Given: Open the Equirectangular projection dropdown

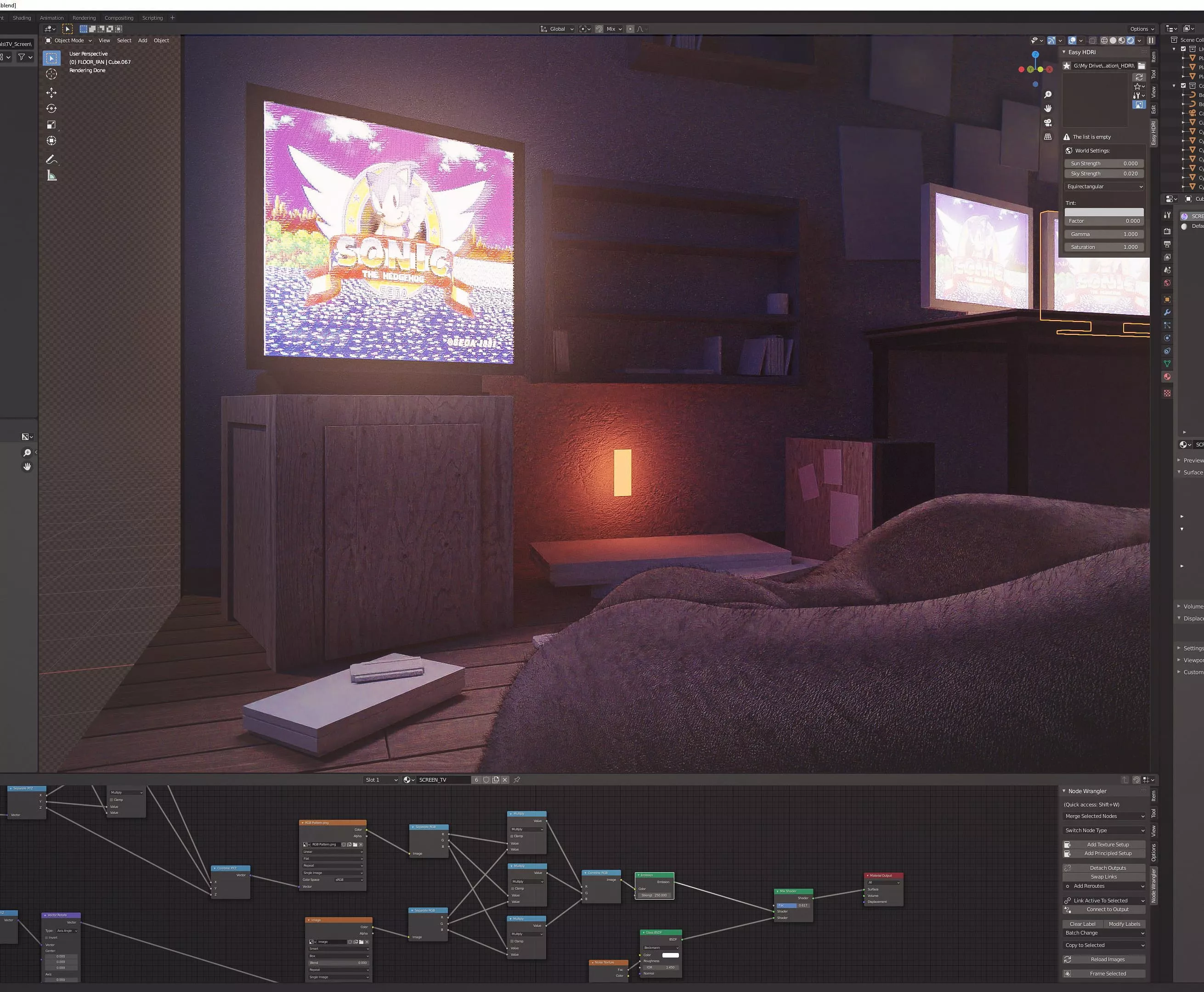Looking at the screenshot, I should pyautogui.click(x=1104, y=186).
